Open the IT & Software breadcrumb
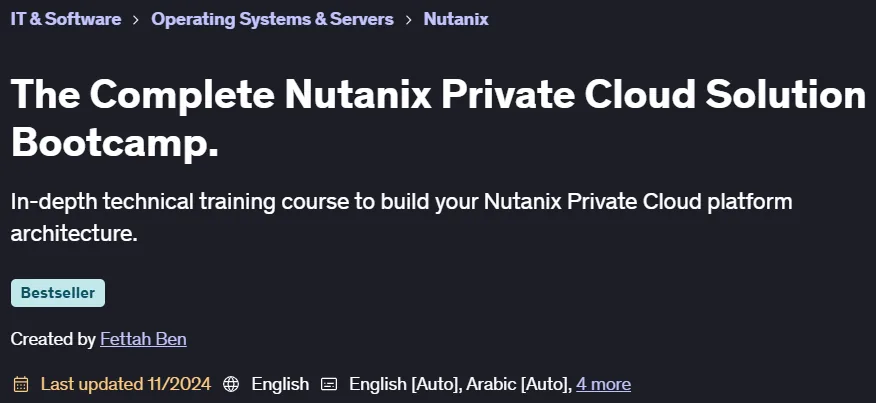The height and width of the screenshot is (403, 876). click(x=66, y=19)
